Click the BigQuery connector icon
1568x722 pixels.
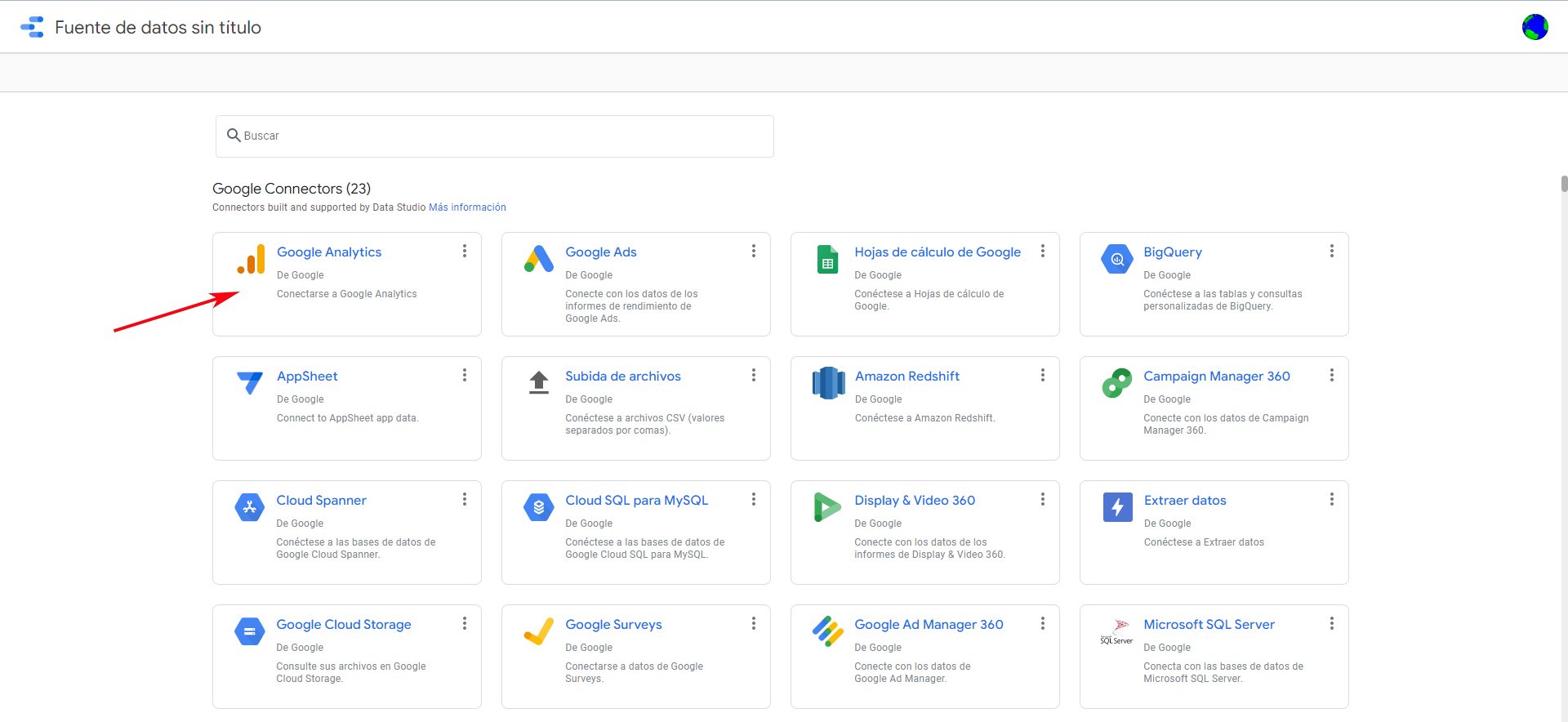tap(1116, 259)
